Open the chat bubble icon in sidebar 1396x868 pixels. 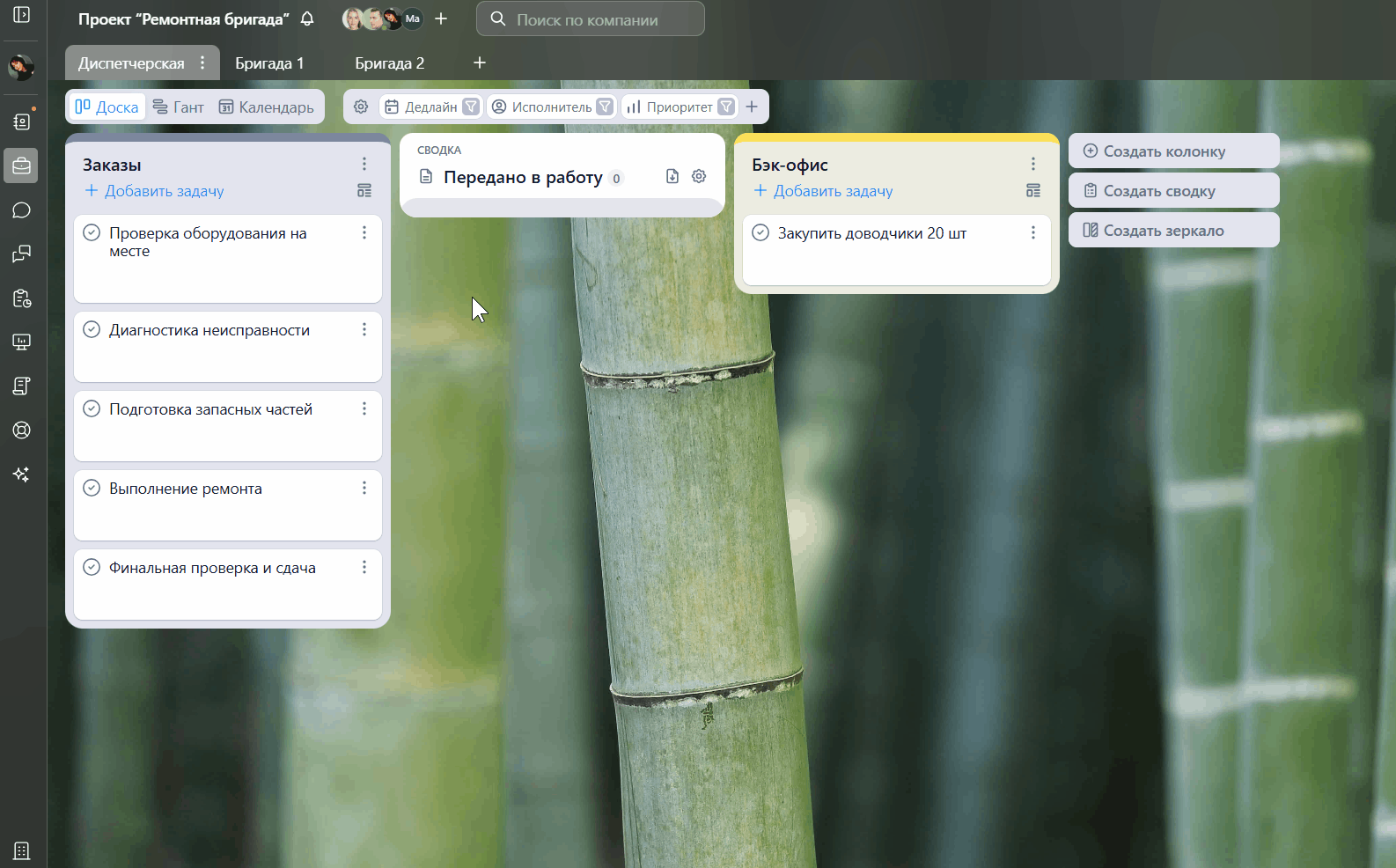pyautogui.click(x=22, y=210)
